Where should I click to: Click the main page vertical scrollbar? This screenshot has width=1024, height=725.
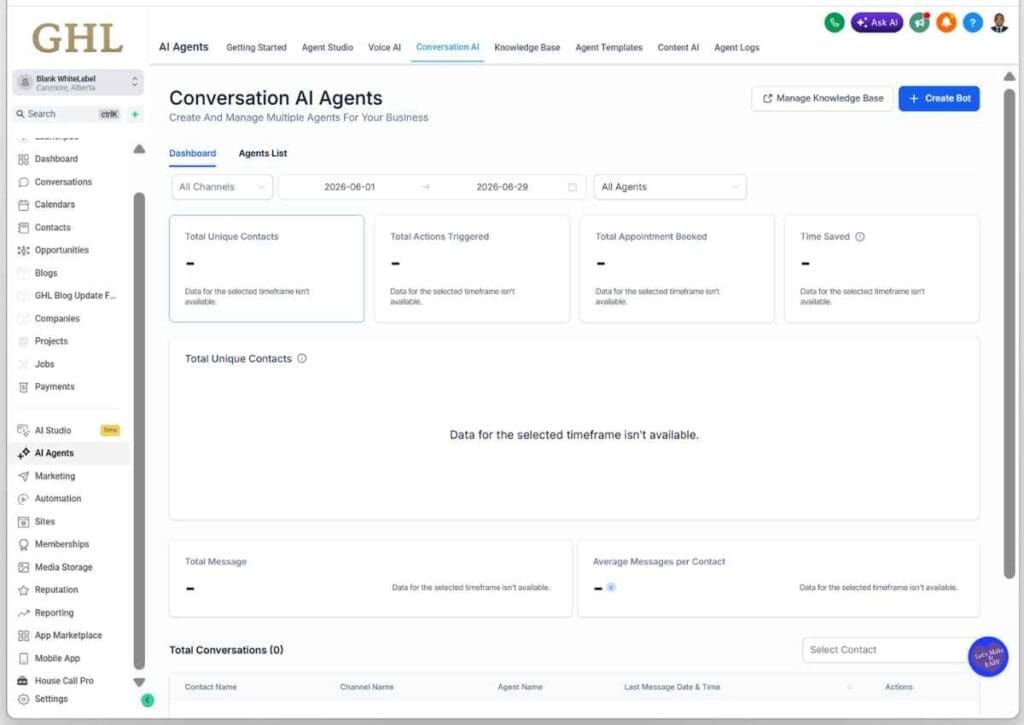click(x=1009, y=333)
